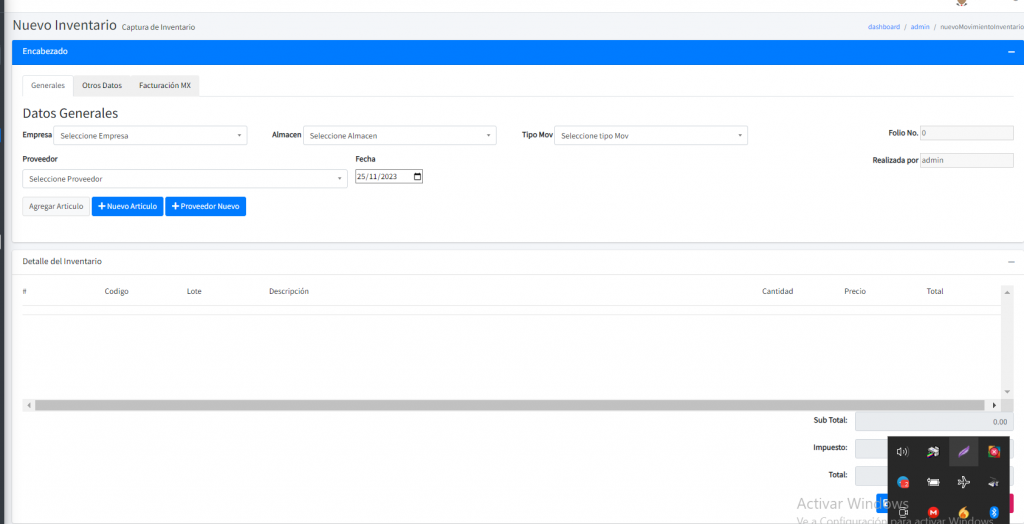1024x524 pixels.
Task: Collapse the Encabezado panel with minus icon
Action: [1010, 51]
